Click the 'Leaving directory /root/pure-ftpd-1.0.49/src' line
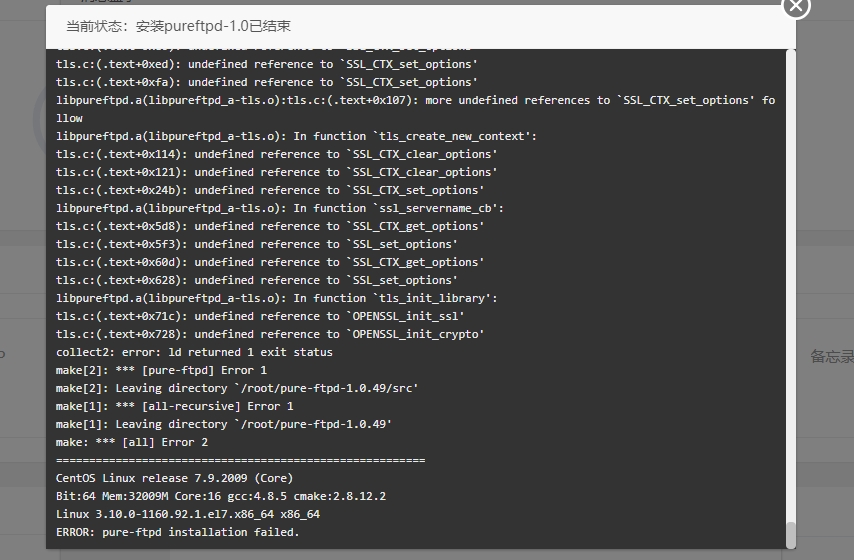This screenshot has height=560, width=854. point(237,388)
